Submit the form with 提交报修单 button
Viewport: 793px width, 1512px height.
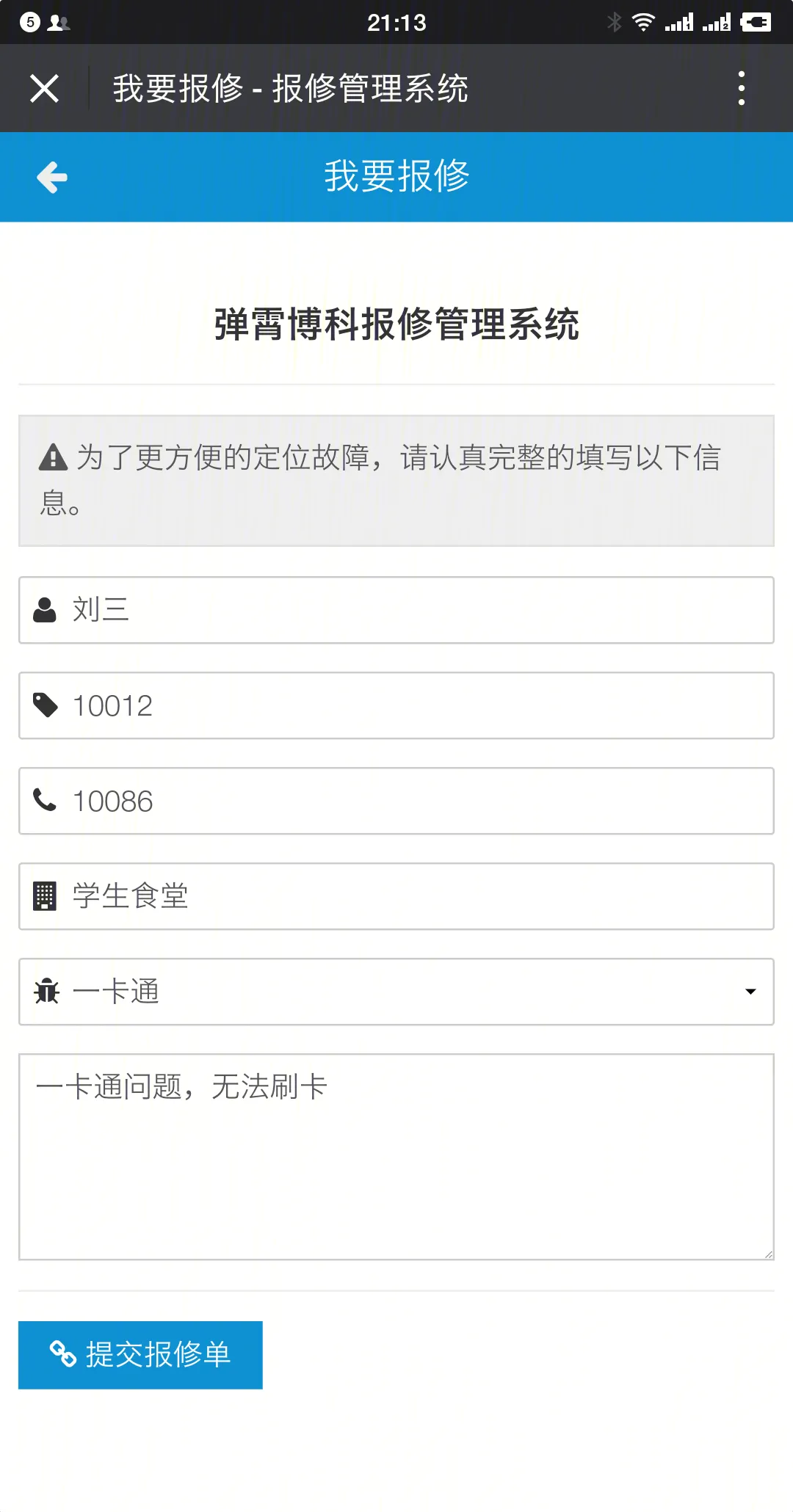click(x=140, y=1355)
